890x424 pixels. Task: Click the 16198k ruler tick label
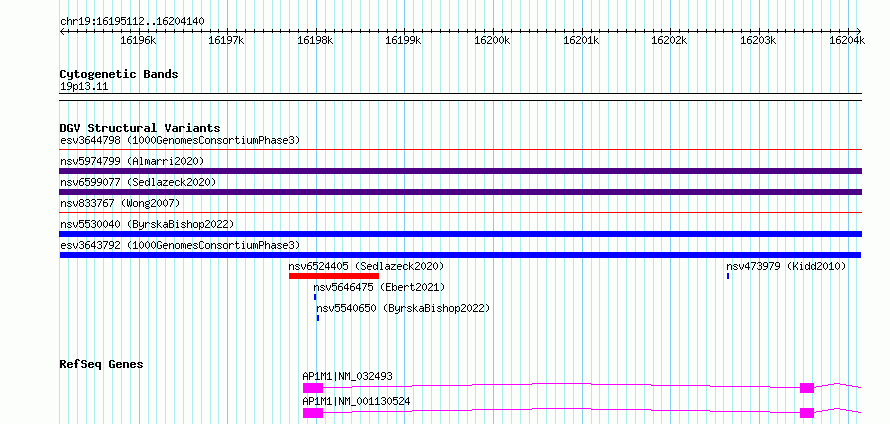coord(315,40)
